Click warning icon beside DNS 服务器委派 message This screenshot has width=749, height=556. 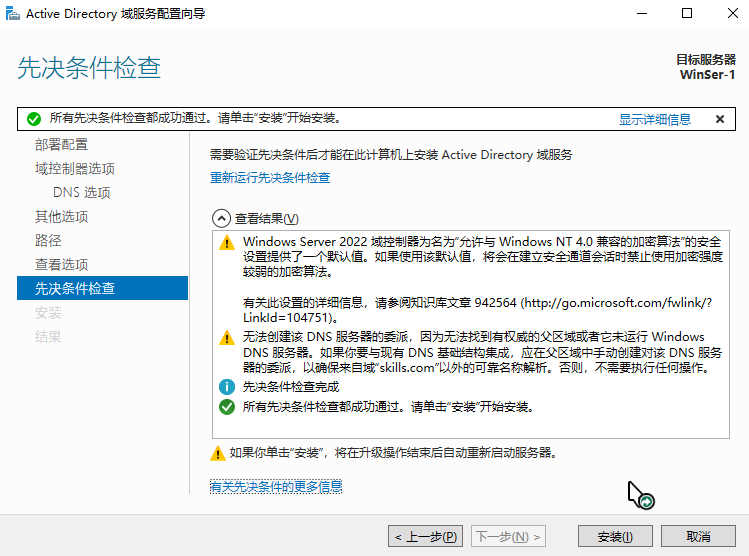[x=227, y=338]
